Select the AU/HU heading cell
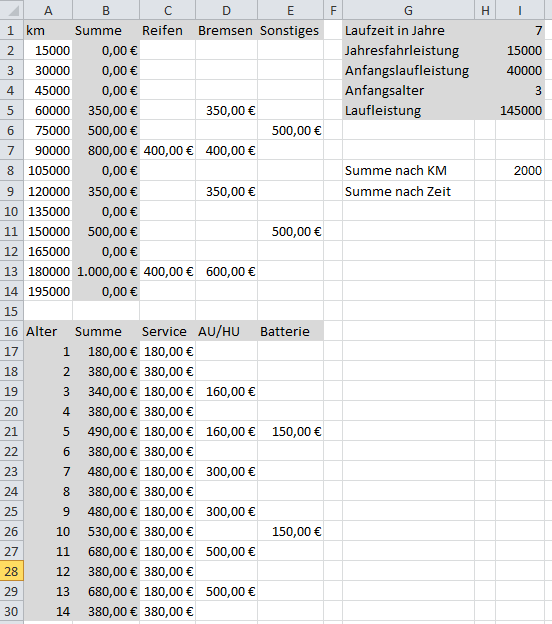The image size is (552, 624). (x=226, y=331)
